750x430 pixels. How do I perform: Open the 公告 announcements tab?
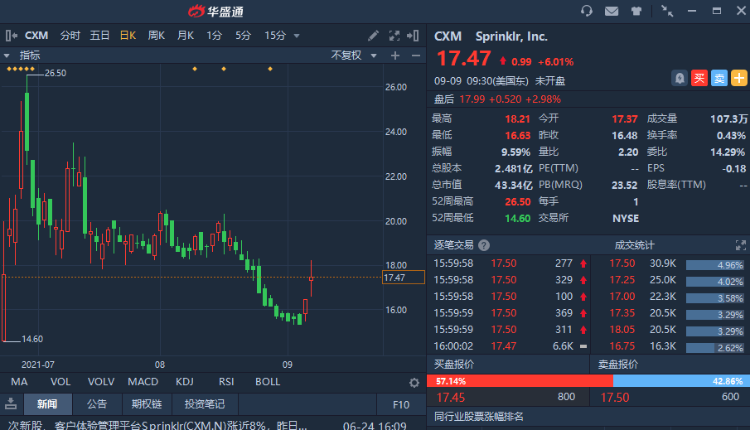tap(97, 404)
